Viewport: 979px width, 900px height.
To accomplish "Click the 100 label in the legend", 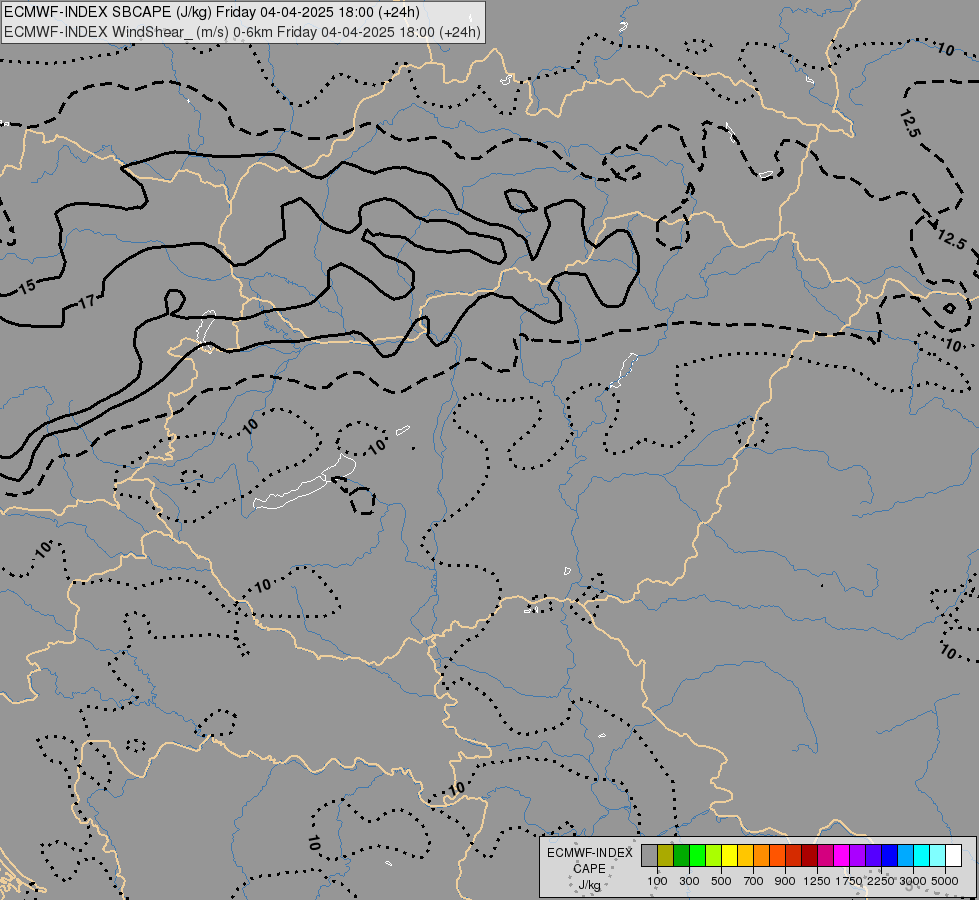I will (657, 881).
